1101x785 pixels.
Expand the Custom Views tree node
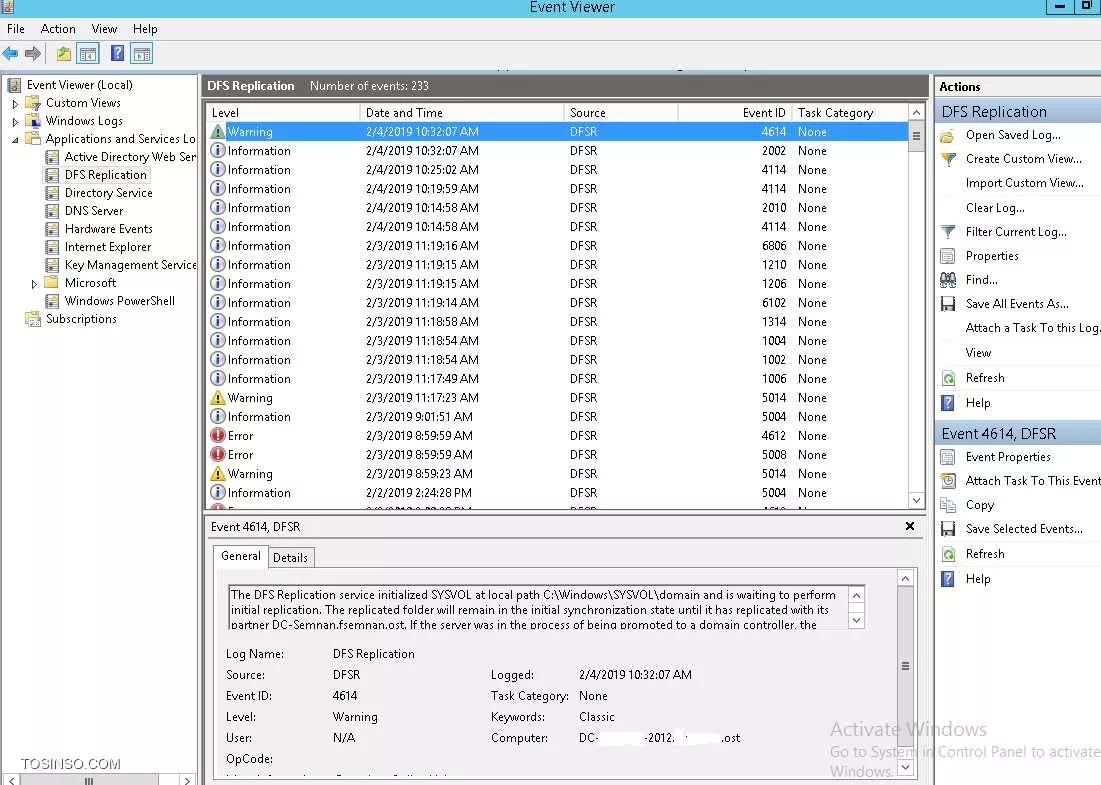pyautogui.click(x=15, y=103)
